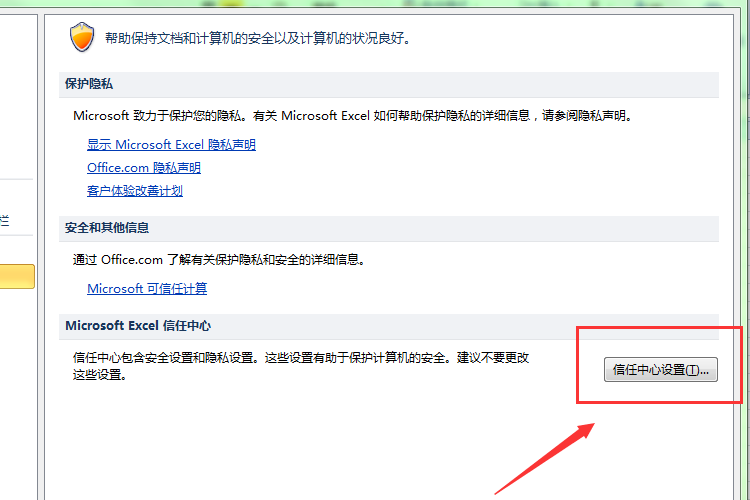
Task: Click the 安全和其他信息 section header
Action: 107,228
